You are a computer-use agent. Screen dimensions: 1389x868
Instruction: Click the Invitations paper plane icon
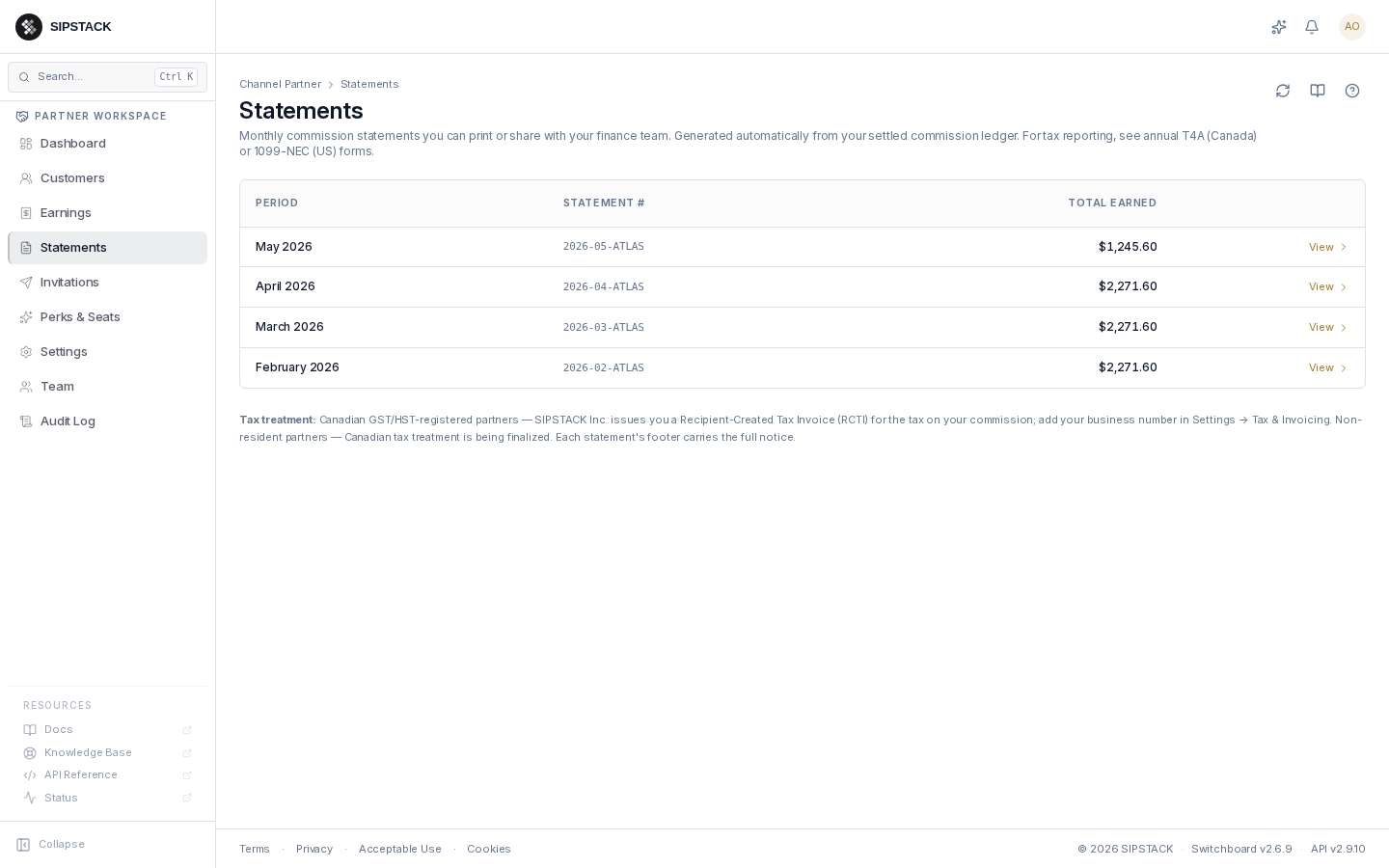coord(26,283)
